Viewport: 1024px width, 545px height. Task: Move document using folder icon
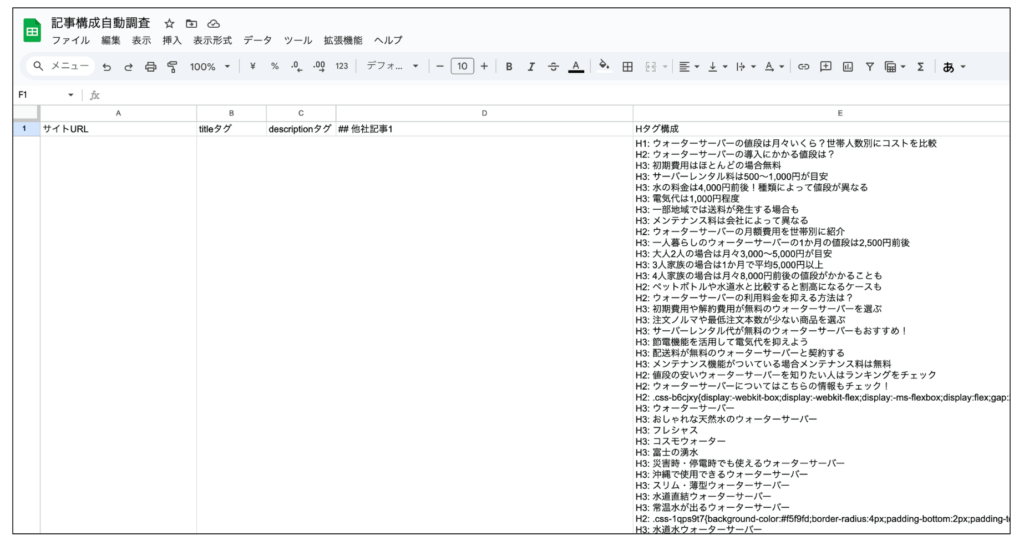pos(191,23)
